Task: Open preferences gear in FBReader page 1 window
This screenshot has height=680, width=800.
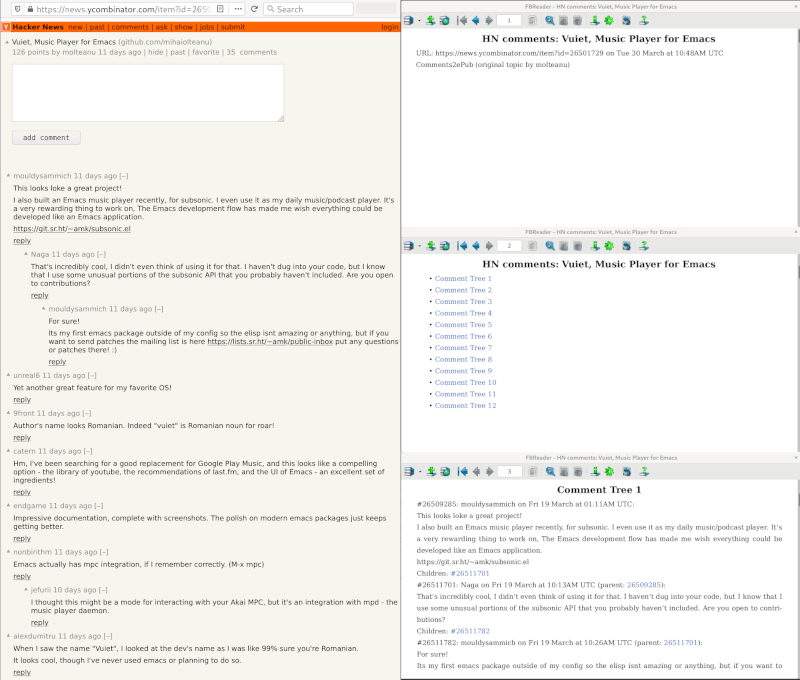Action: coord(609,20)
